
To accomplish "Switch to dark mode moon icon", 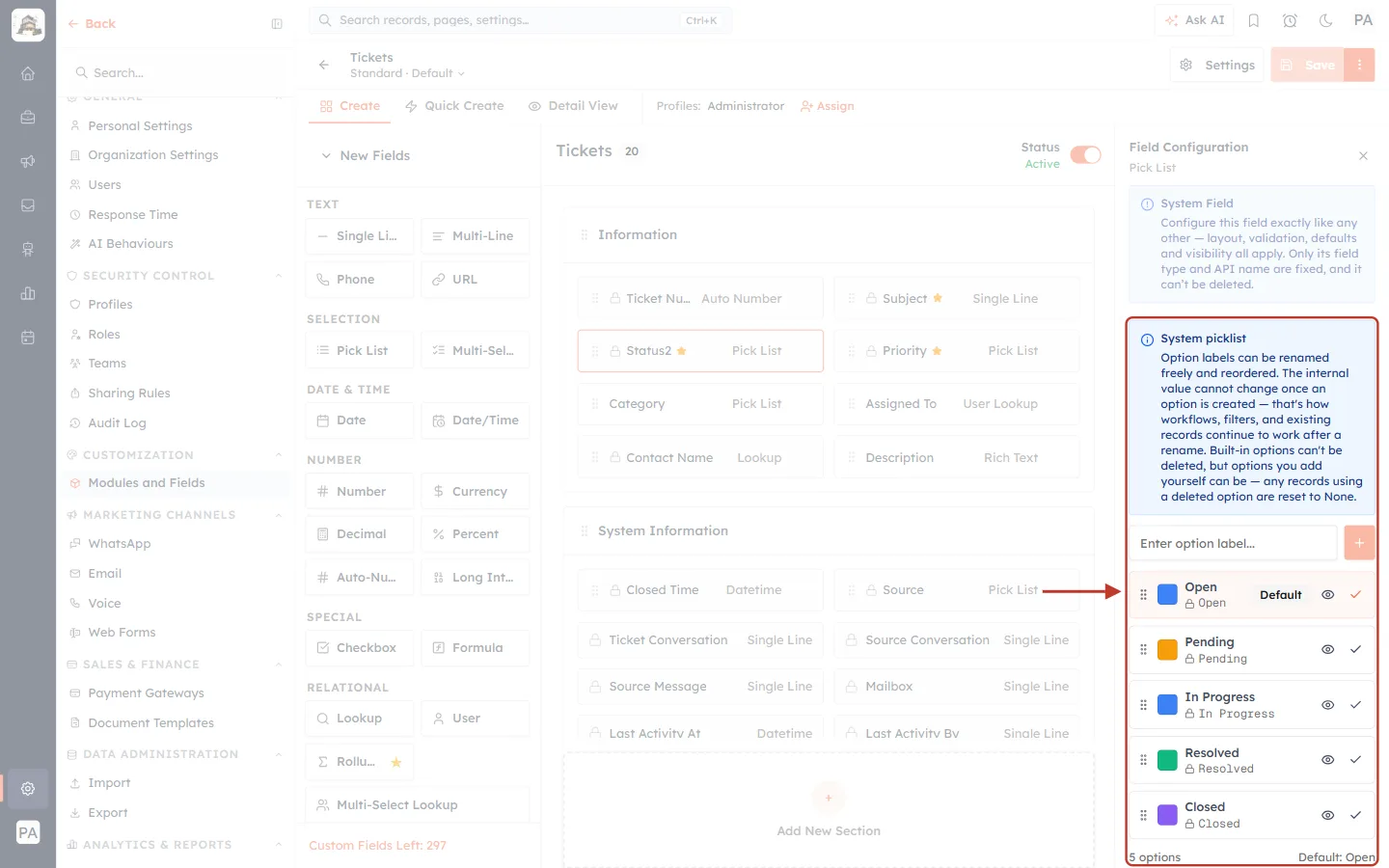I will tap(1326, 20).
